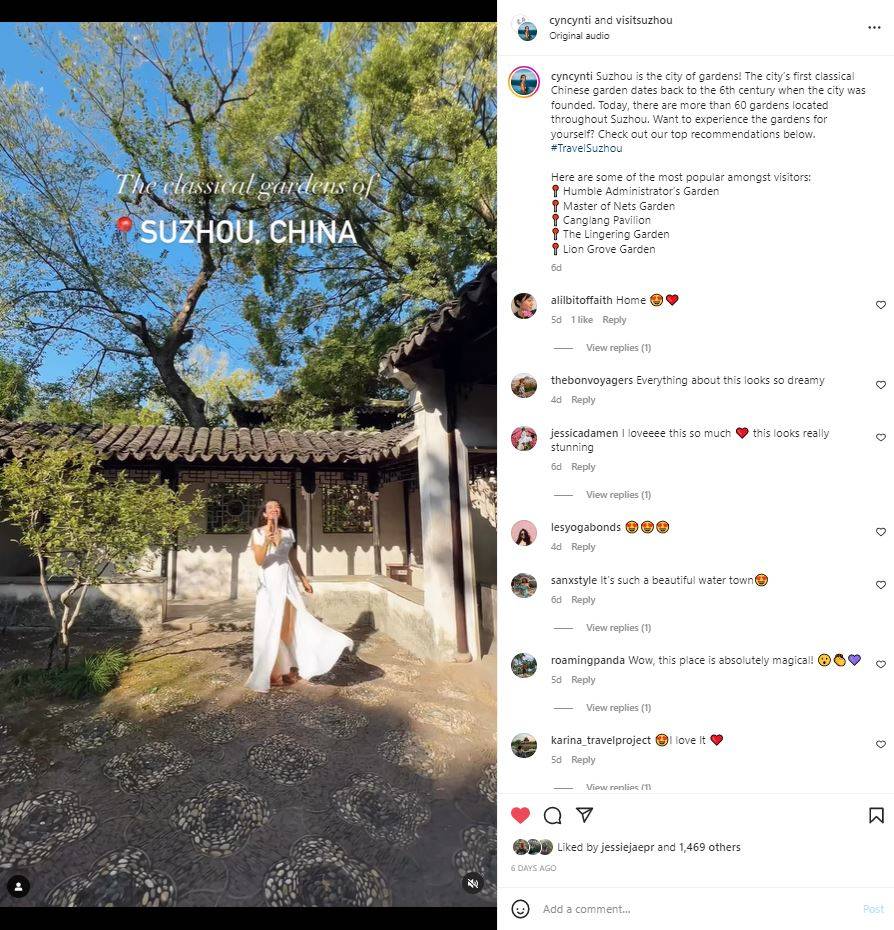Expand View replies under jessicadamen's comment
Screen dimensions: 894x930
pos(618,495)
